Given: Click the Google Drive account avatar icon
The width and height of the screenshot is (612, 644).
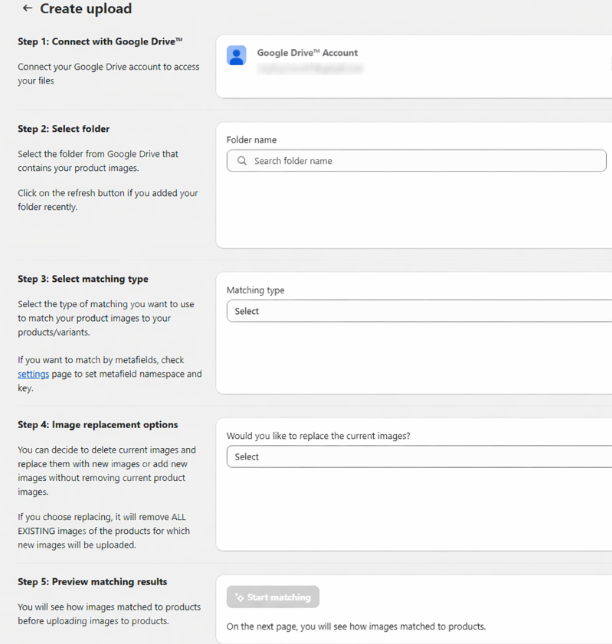Looking at the screenshot, I should [x=236, y=55].
